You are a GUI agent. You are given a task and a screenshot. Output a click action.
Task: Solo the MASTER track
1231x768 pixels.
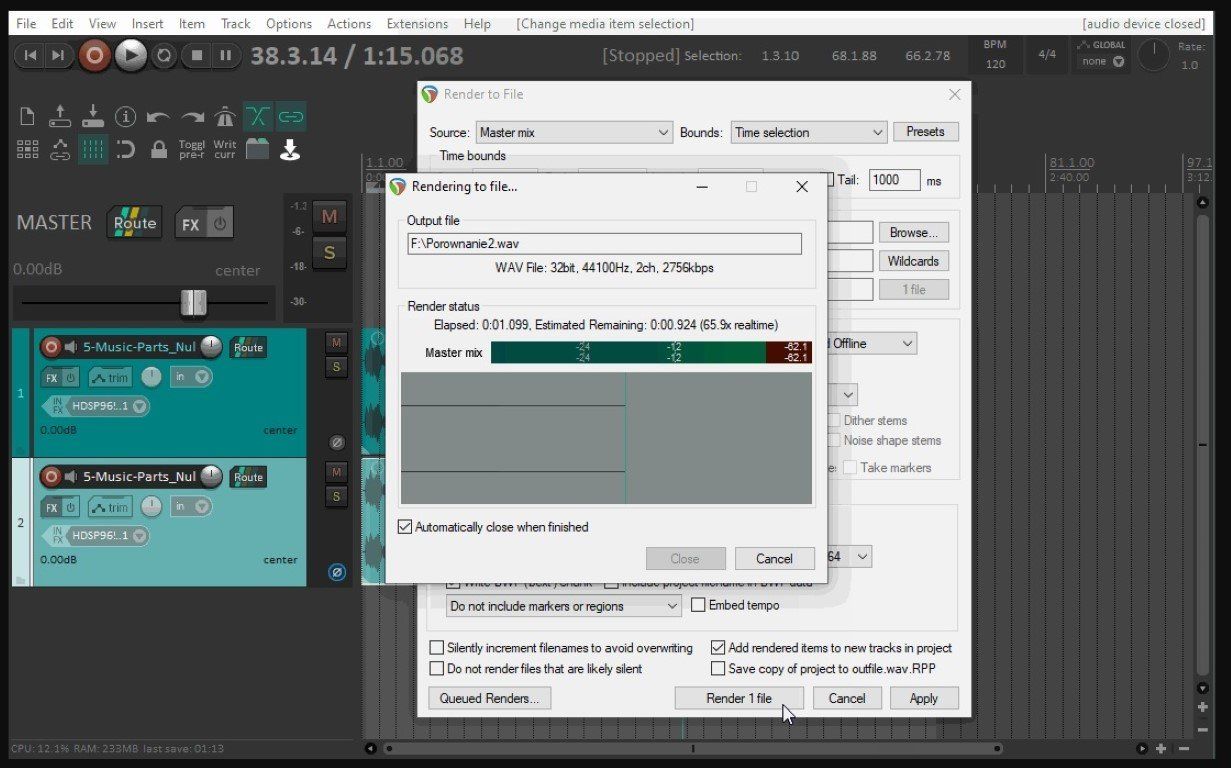329,253
